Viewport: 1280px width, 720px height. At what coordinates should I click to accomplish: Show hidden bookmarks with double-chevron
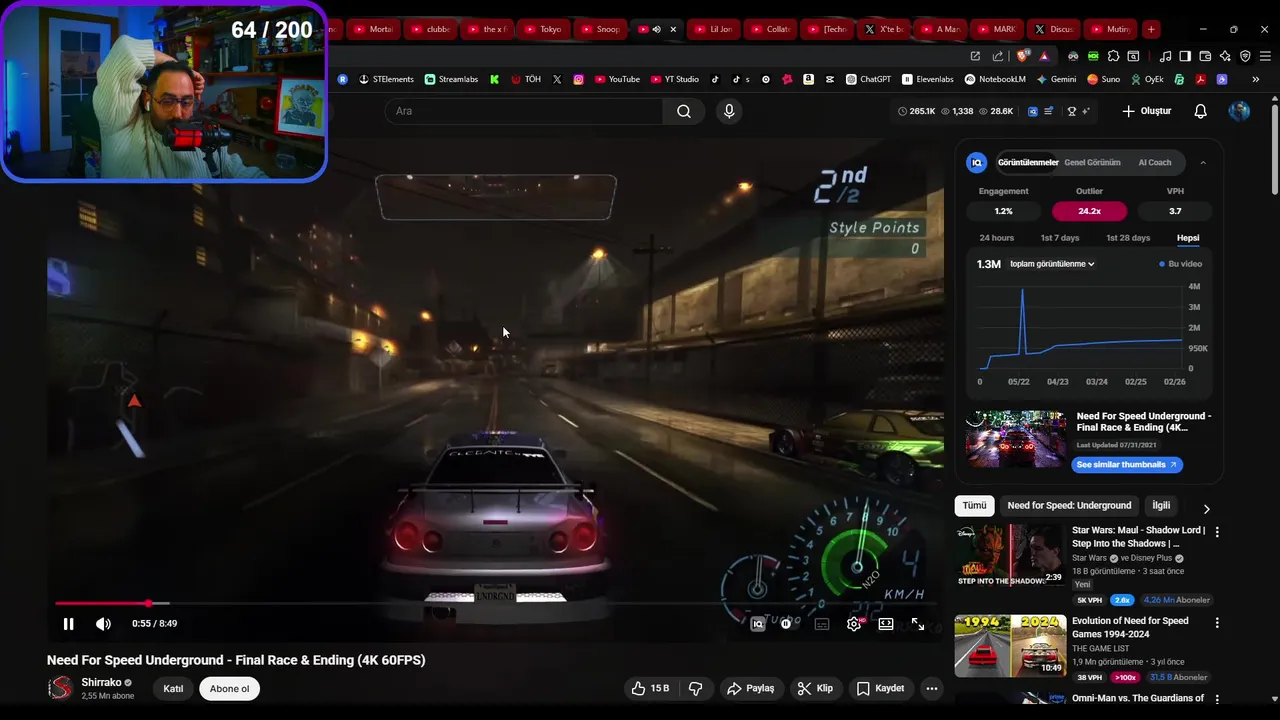1255,79
